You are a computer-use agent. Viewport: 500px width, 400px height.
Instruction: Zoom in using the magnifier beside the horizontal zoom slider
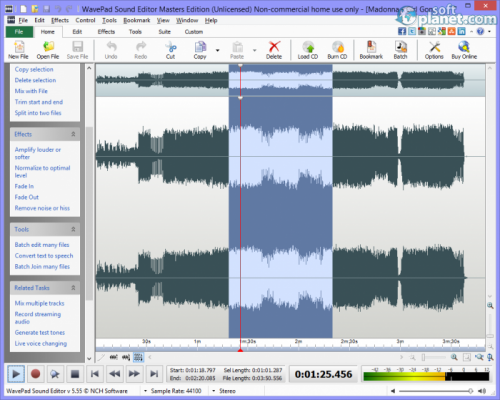click(454, 357)
